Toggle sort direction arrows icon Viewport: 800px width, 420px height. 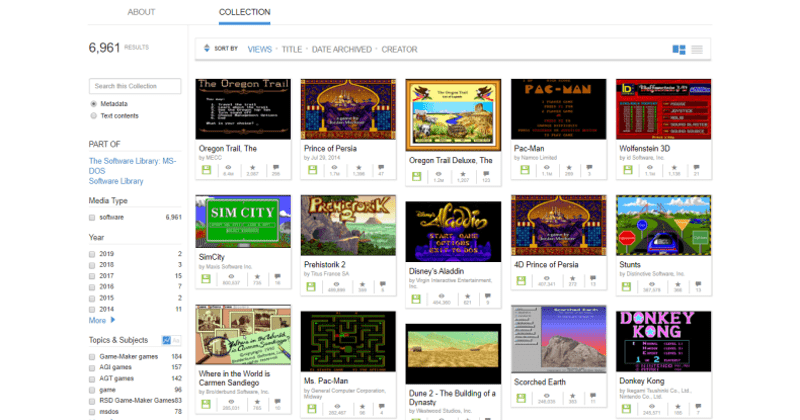[207, 48]
